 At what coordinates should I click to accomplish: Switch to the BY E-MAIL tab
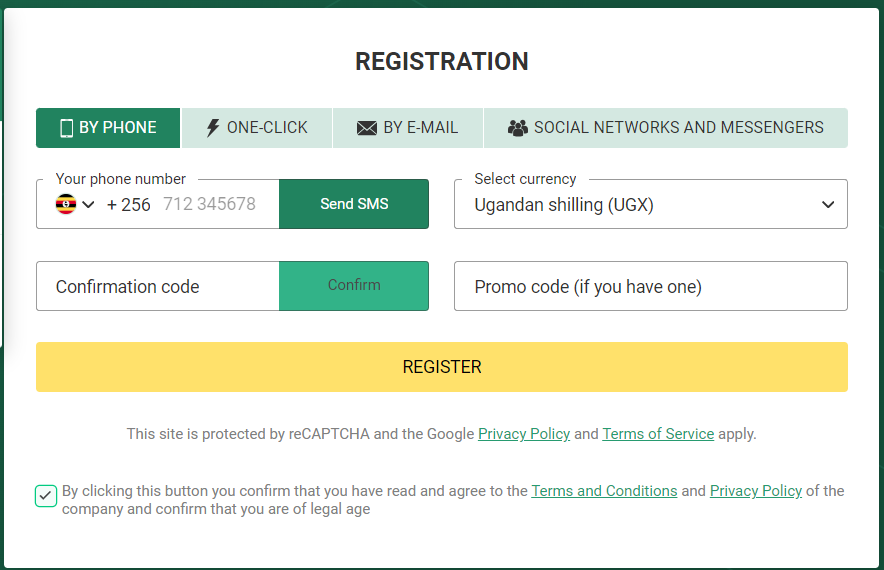[408, 128]
